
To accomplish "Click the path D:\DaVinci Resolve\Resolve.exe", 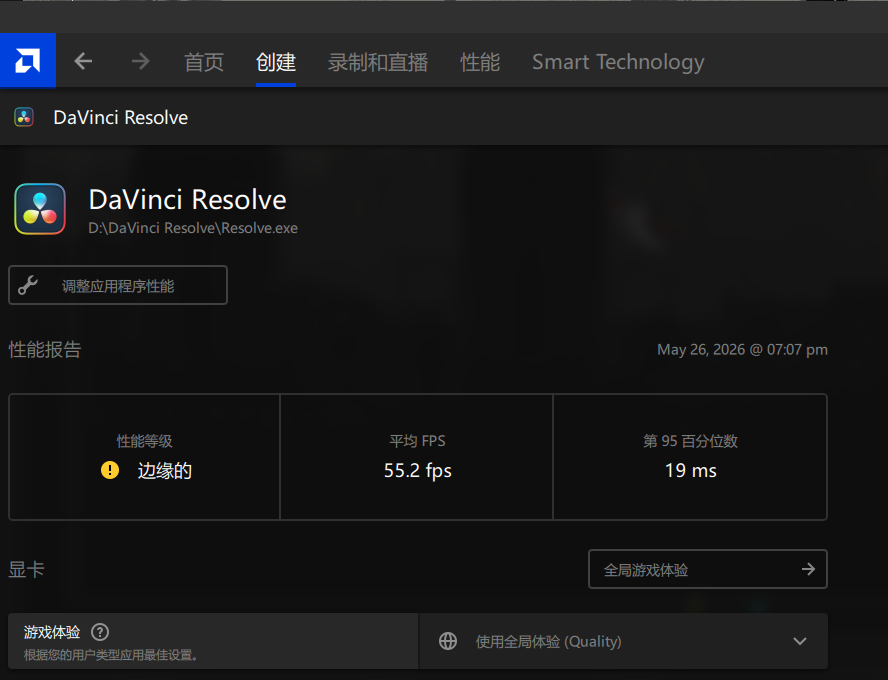I will [x=193, y=228].
